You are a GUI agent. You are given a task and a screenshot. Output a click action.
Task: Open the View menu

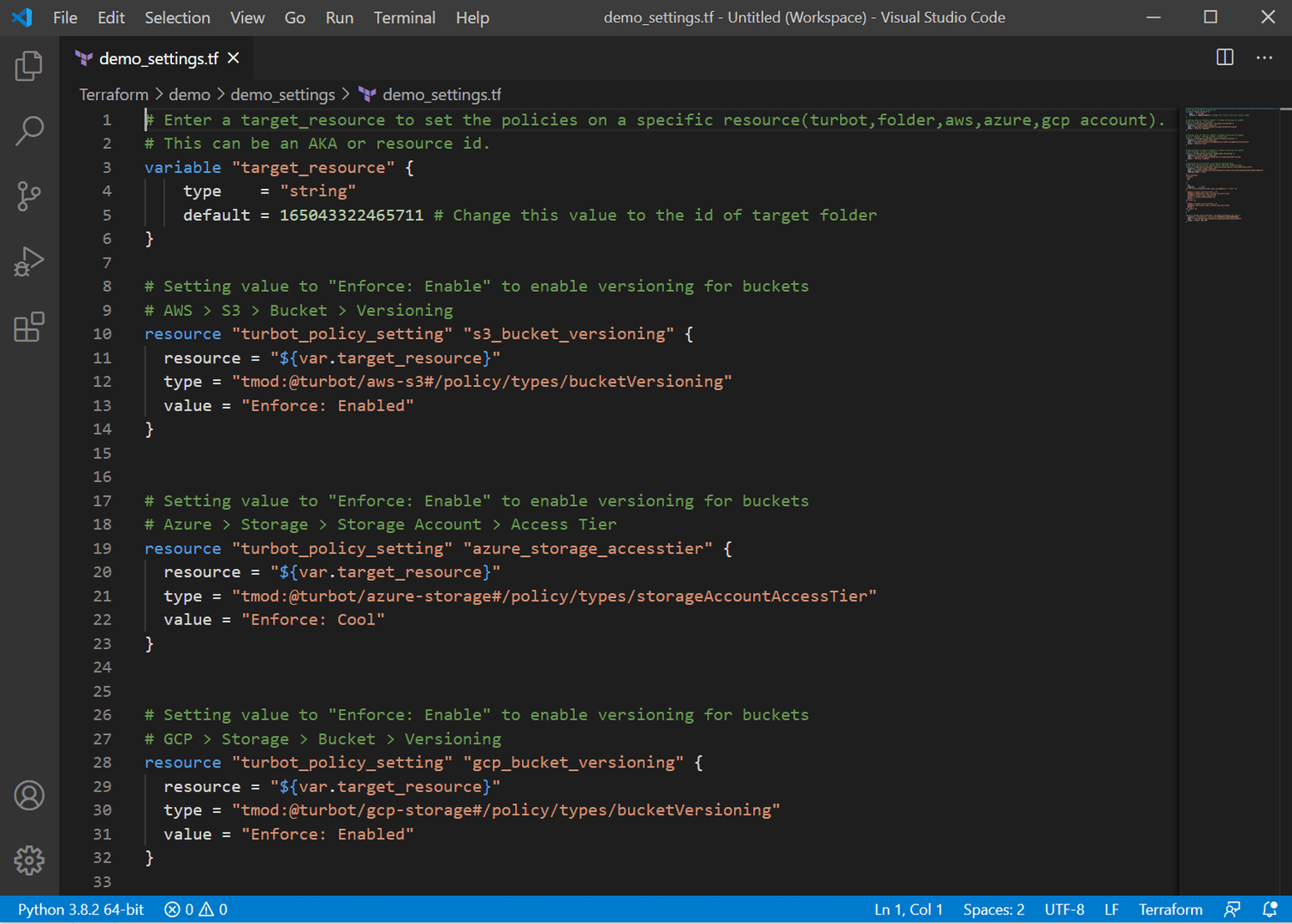247,17
